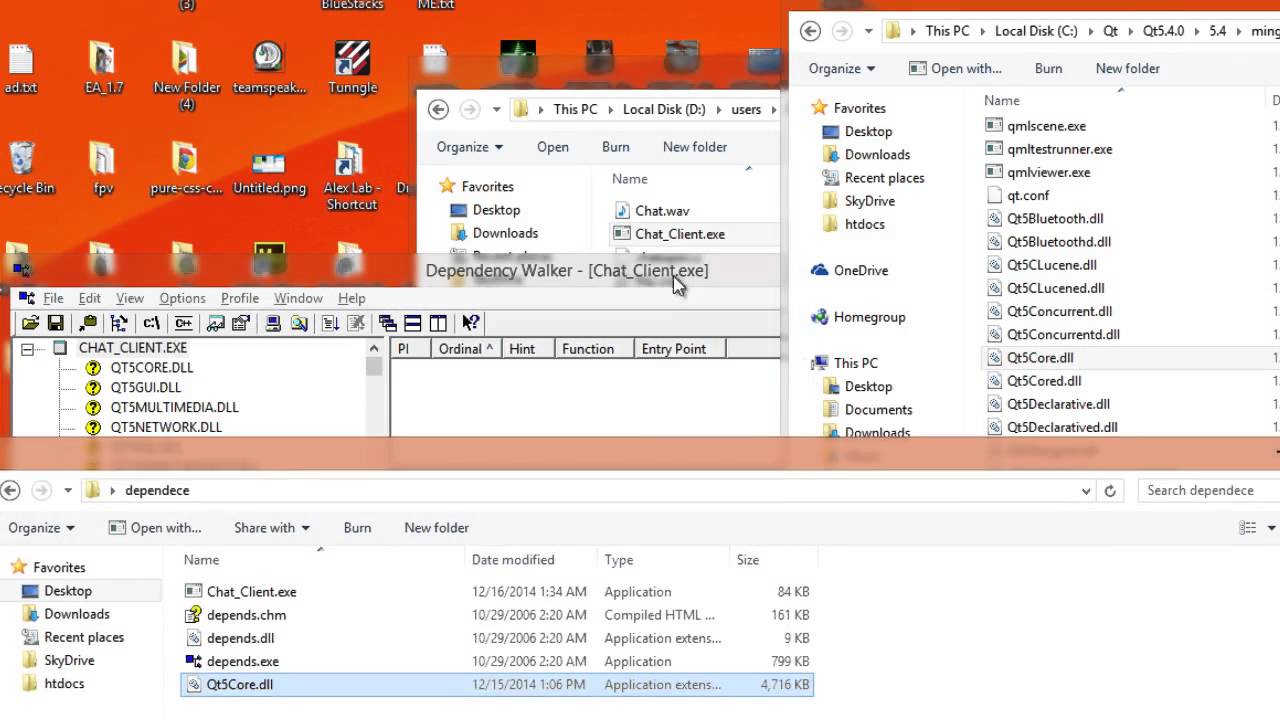Open the Profile menu in Dependency Walker
1280x720 pixels.
pos(240,298)
